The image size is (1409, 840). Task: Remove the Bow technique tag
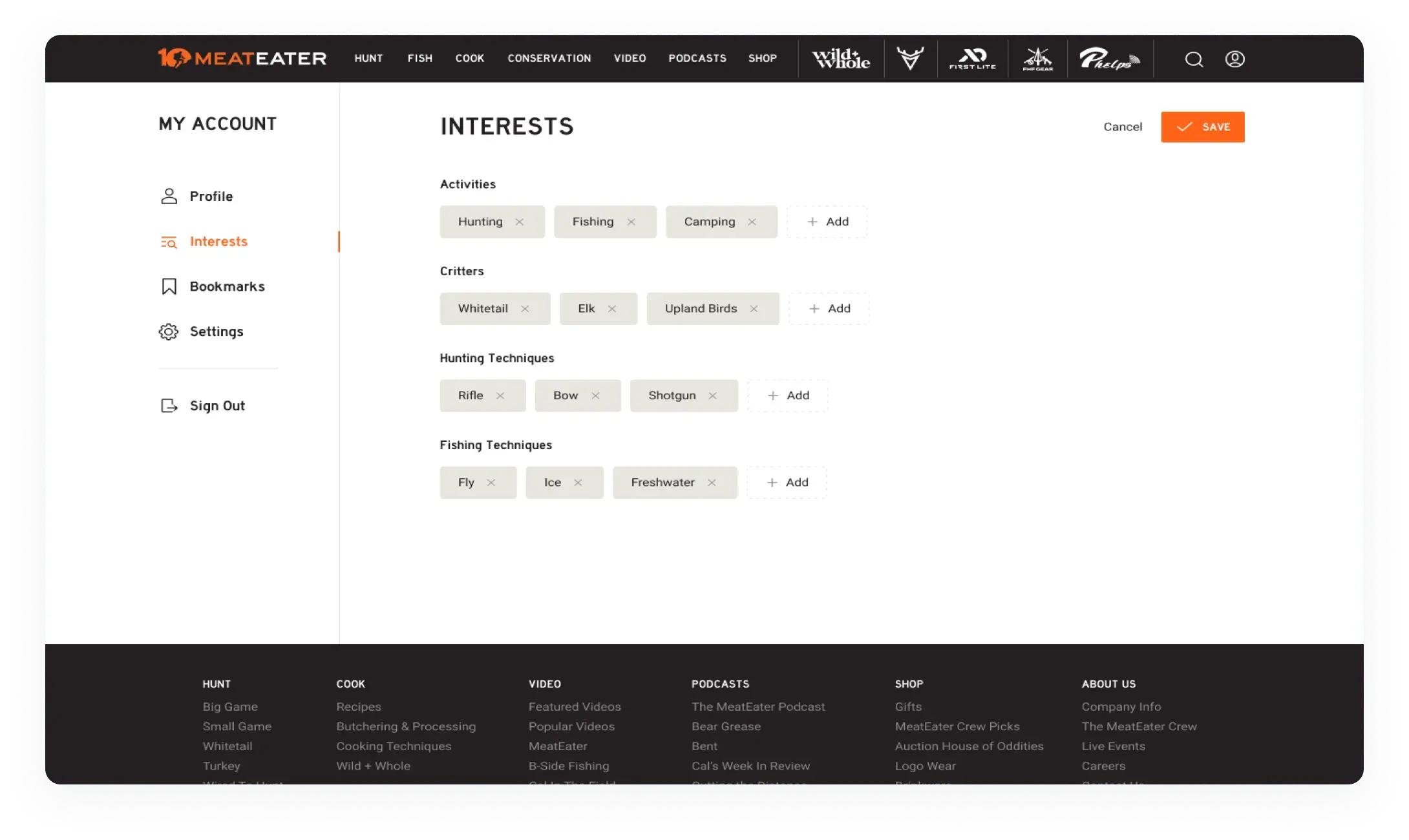click(595, 395)
